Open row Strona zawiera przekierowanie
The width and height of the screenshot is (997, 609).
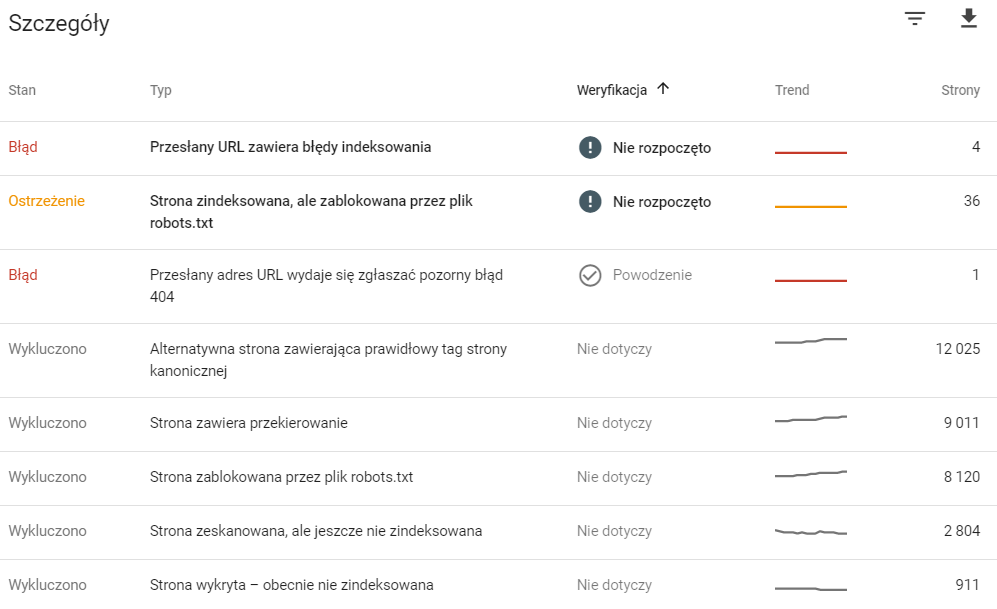click(x=498, y=424)
